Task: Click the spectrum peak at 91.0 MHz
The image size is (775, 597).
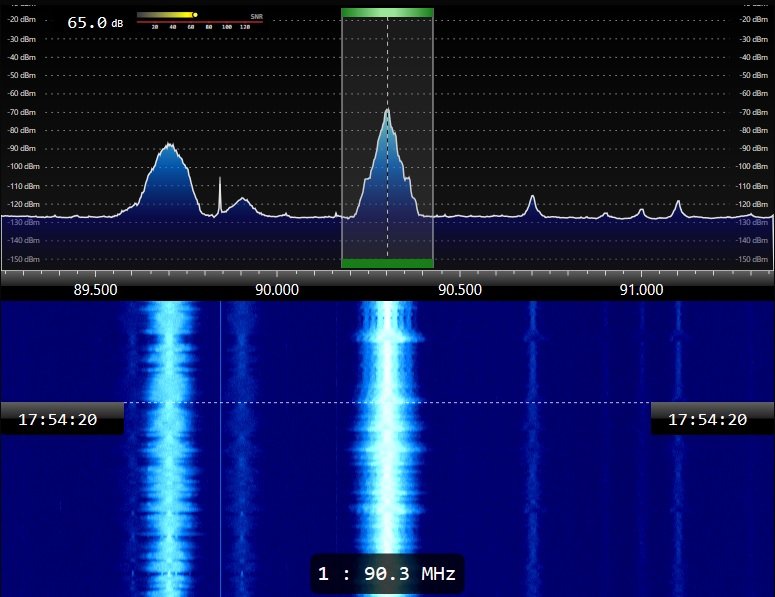Action: [x=641, y=209]
